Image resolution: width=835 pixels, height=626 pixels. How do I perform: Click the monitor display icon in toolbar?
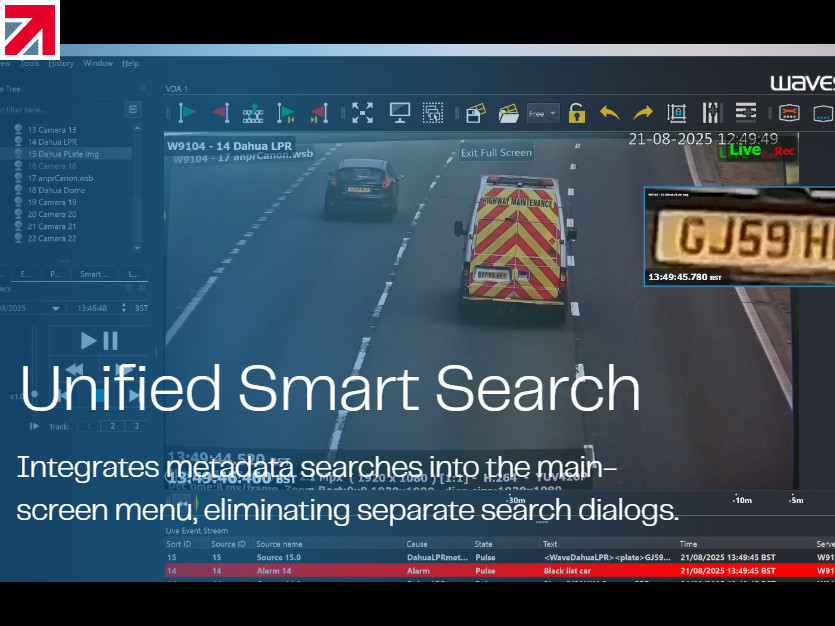(x=400, y=113)
